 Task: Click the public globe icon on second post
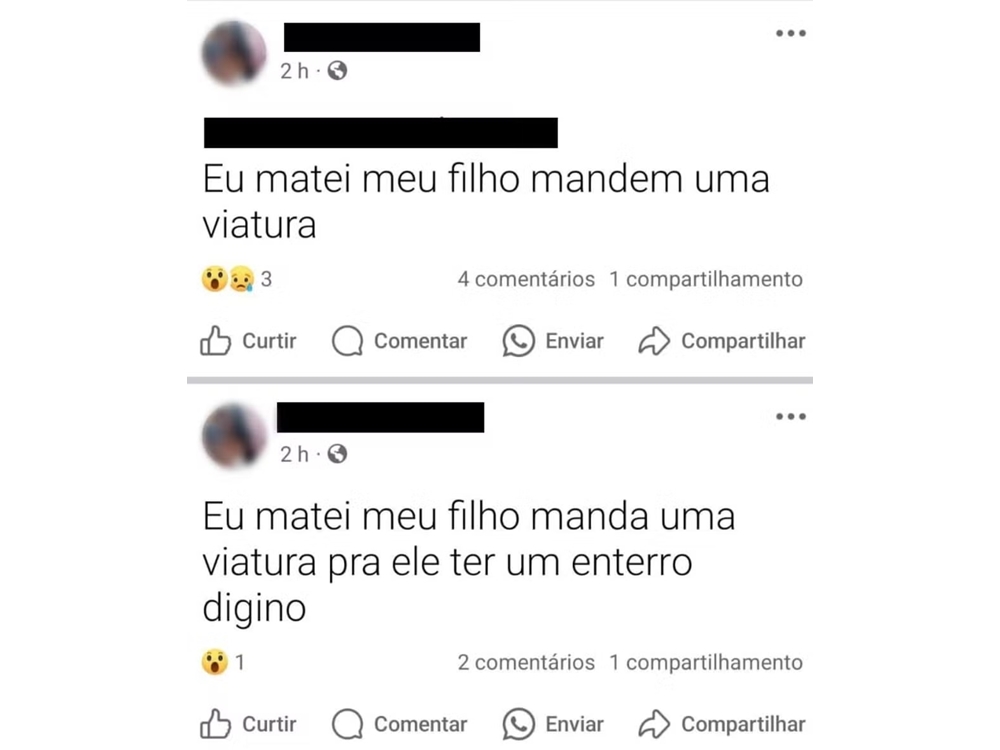[x=337, y=453]
